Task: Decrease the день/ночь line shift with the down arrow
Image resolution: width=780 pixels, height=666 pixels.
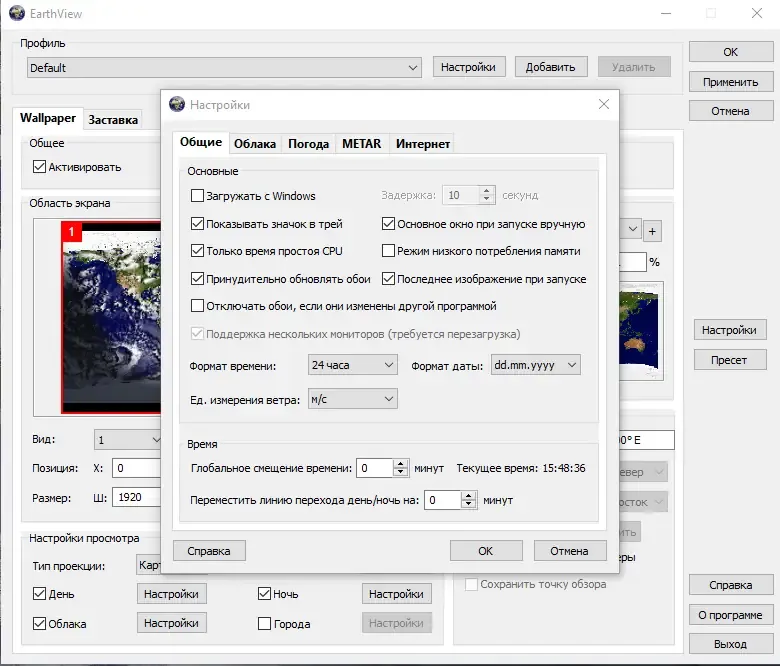Action: point(468,504)
